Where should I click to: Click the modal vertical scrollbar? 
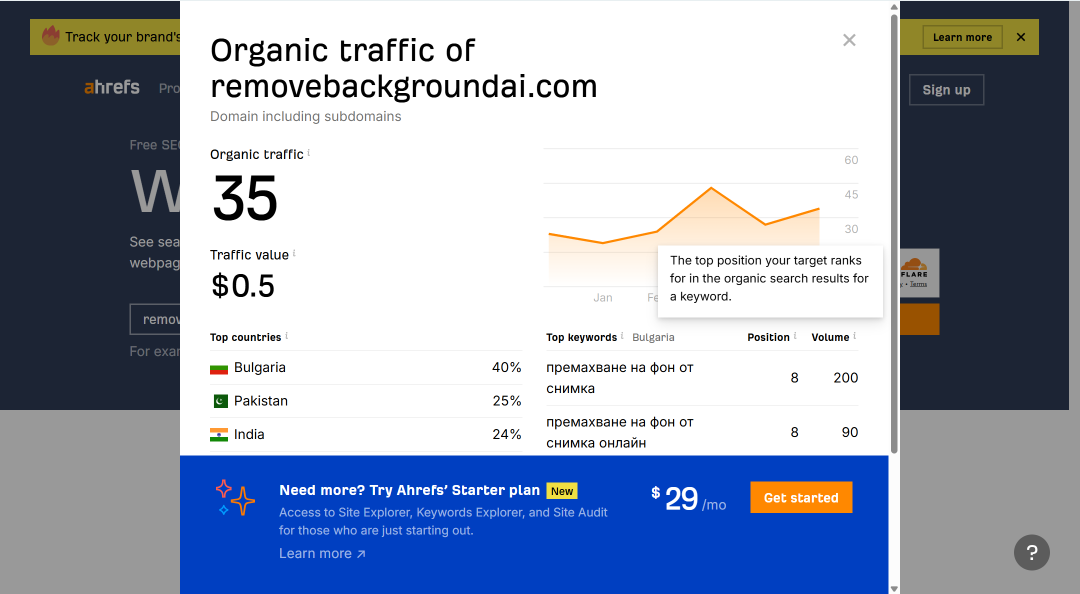(894, 234)
